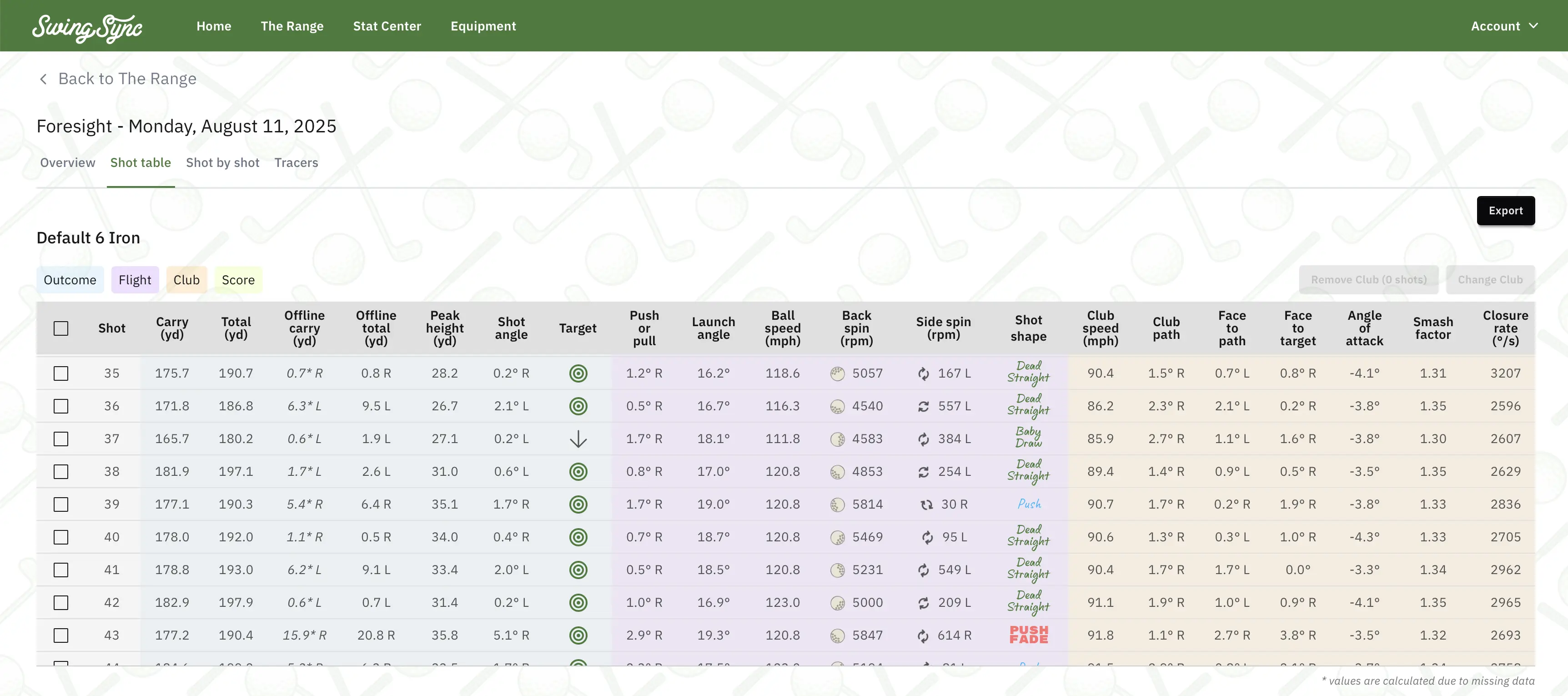Click the back chevron arrow icon
This screenshot has width=1568, height=696.
pyautogui.click(x=43, y=79)
